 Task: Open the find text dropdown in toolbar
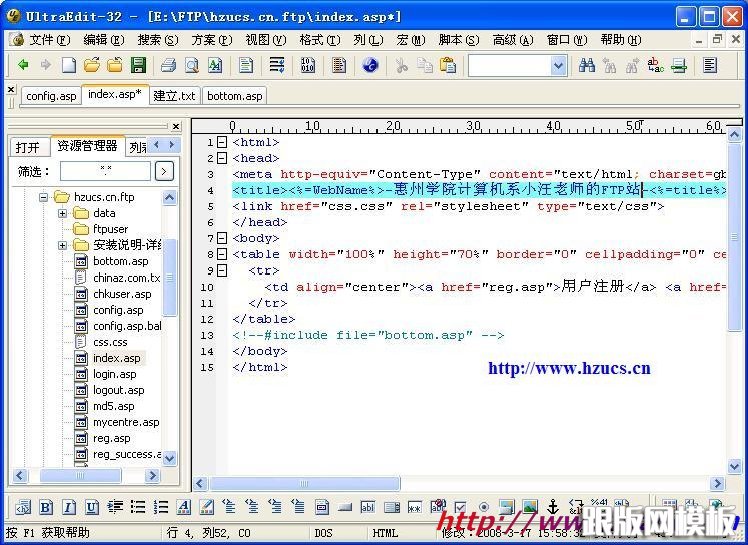tap(558, 65)
